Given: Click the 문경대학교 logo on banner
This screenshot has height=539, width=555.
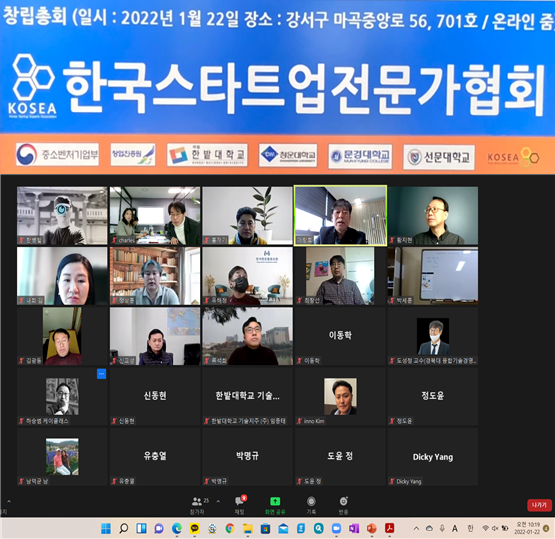Looking at the screenshot, I should coord(360,156).
